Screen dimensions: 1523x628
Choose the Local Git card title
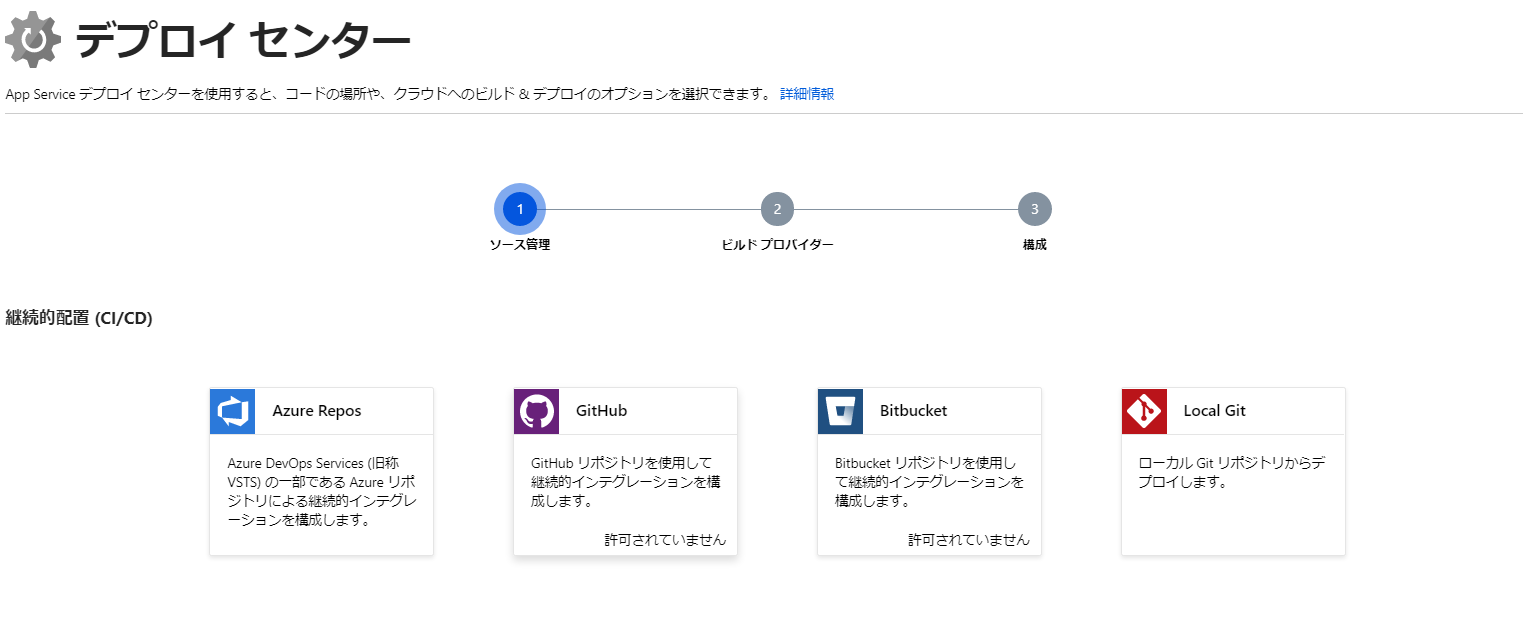(x=1215, y=411)
